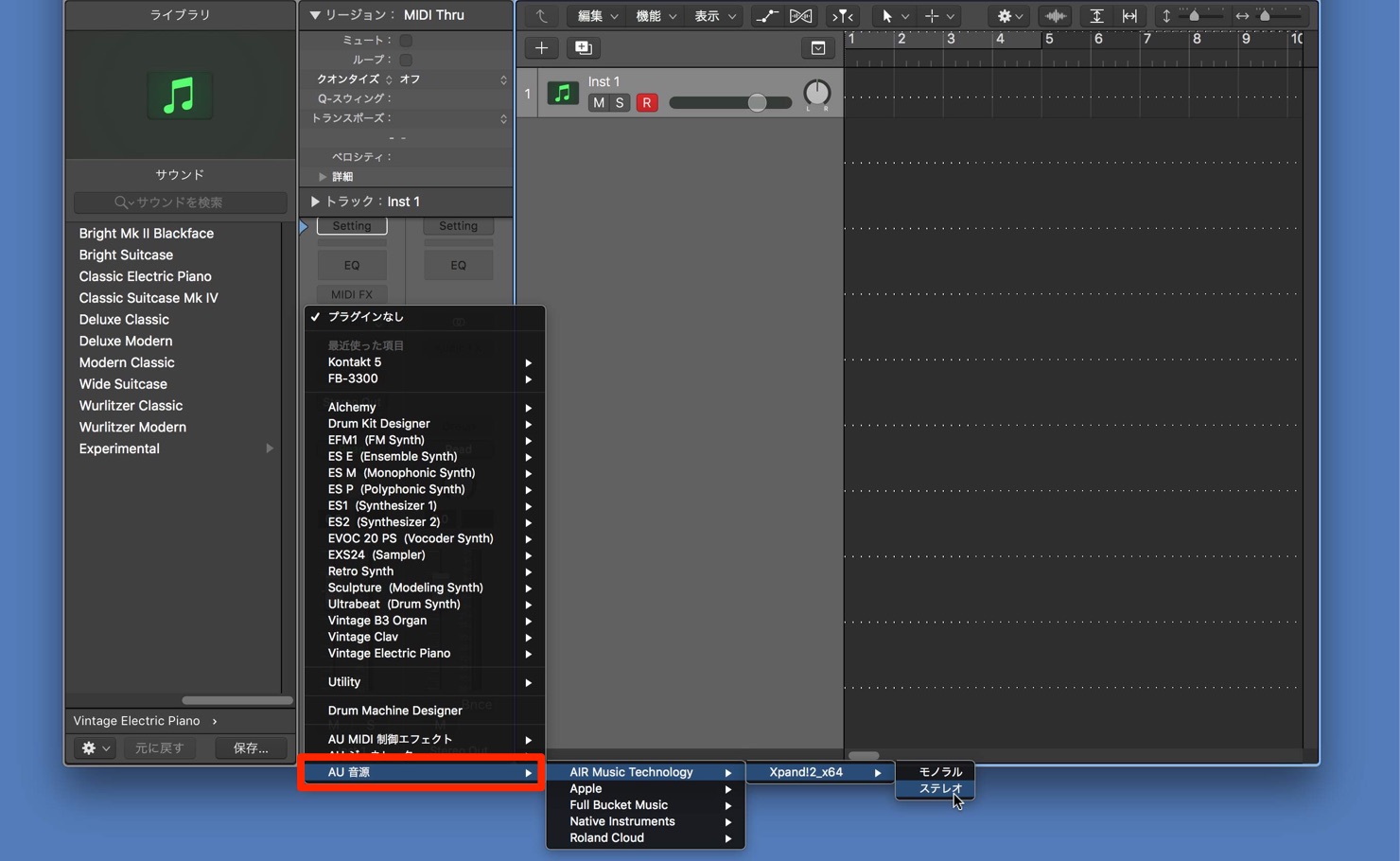The height and width of the screenshot is (861, 1400).
Task: Select モノラル for Xpand!2_x64
Action: tap(935, 772)
